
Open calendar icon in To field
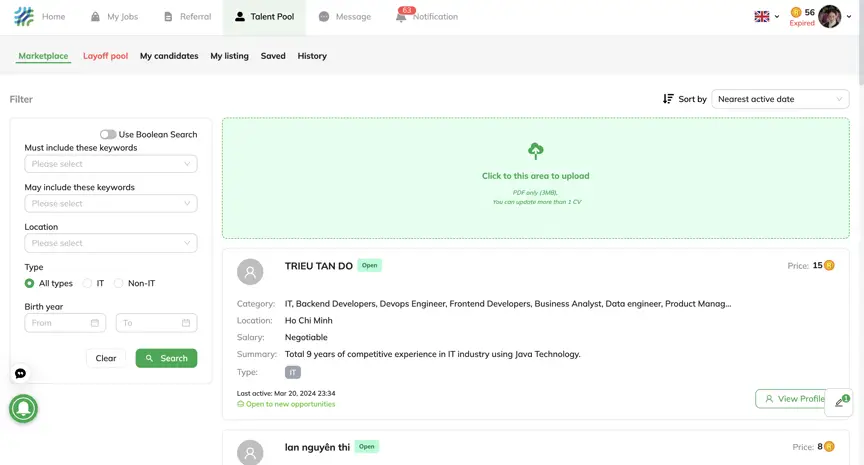coord(186,323)
